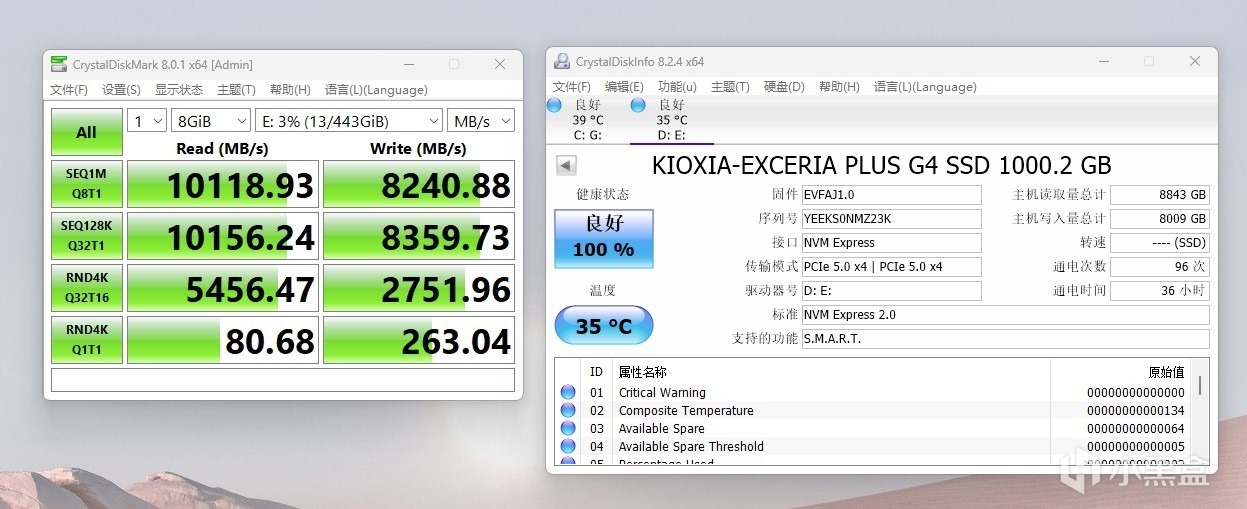The height and width of the screenshot is (509, 1247).
Task: Click the KIOXIA-EXCERIA PLUS G4 SSD title
Action: pos(882,165)
